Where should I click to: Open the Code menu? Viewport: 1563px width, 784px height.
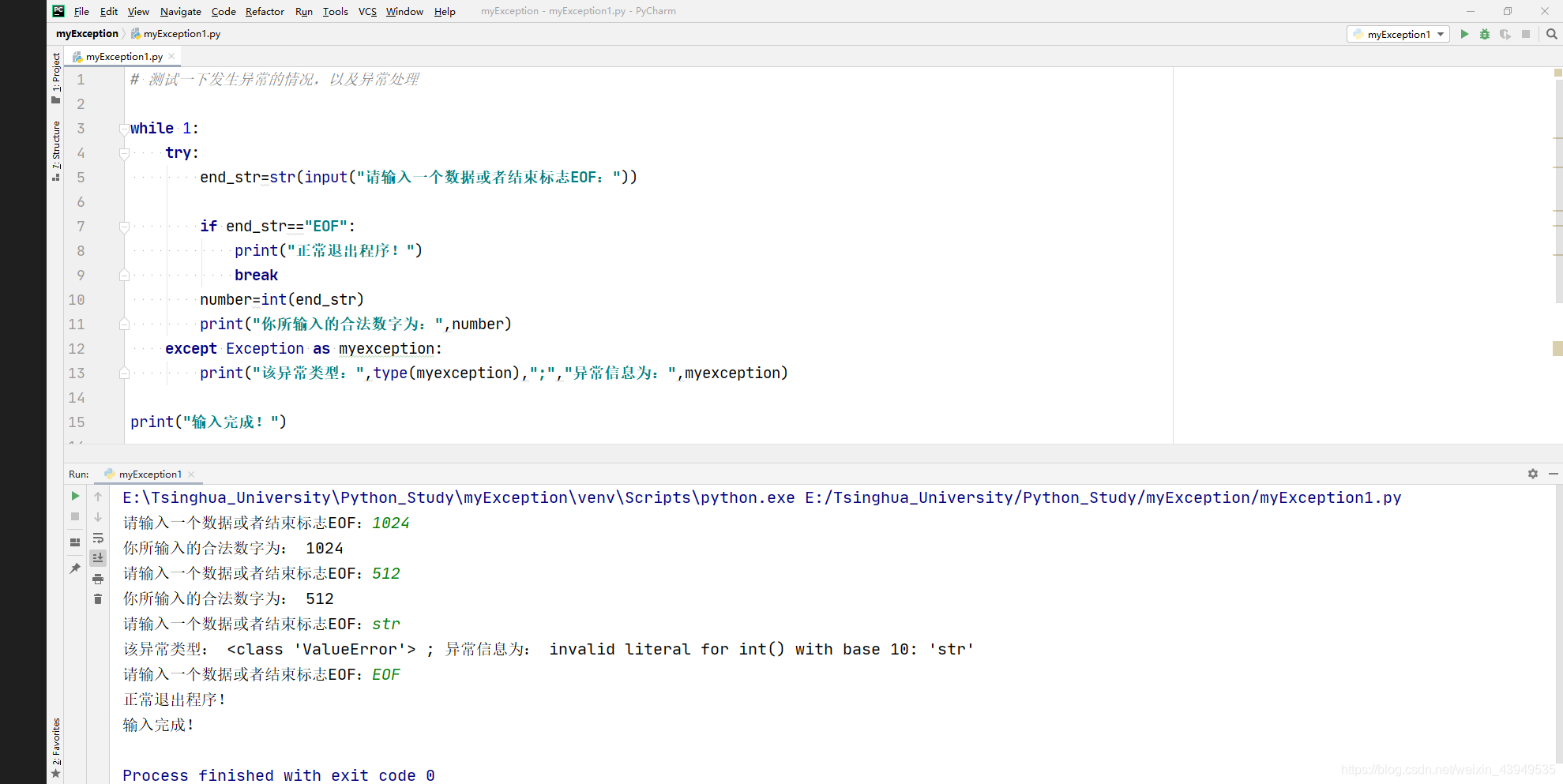pyautogui.click(x=224, y=11)
